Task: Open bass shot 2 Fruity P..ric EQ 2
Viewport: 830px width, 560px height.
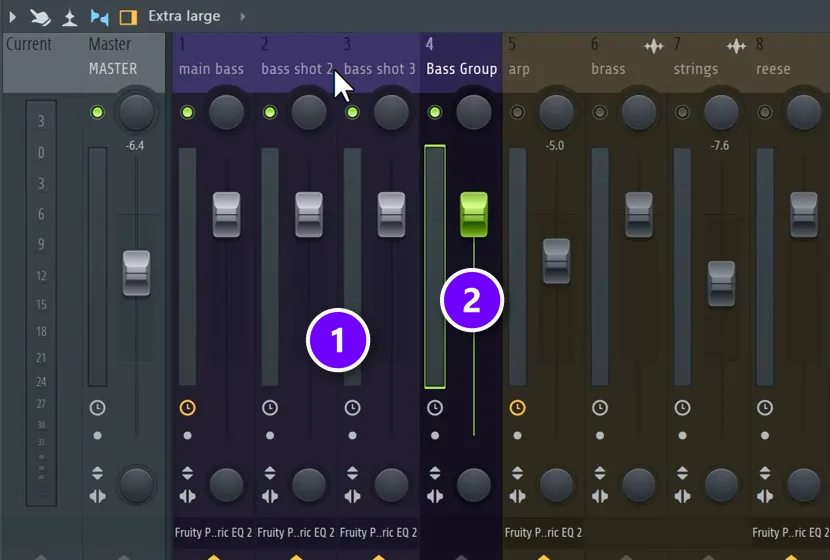Action: click(296, 532)
